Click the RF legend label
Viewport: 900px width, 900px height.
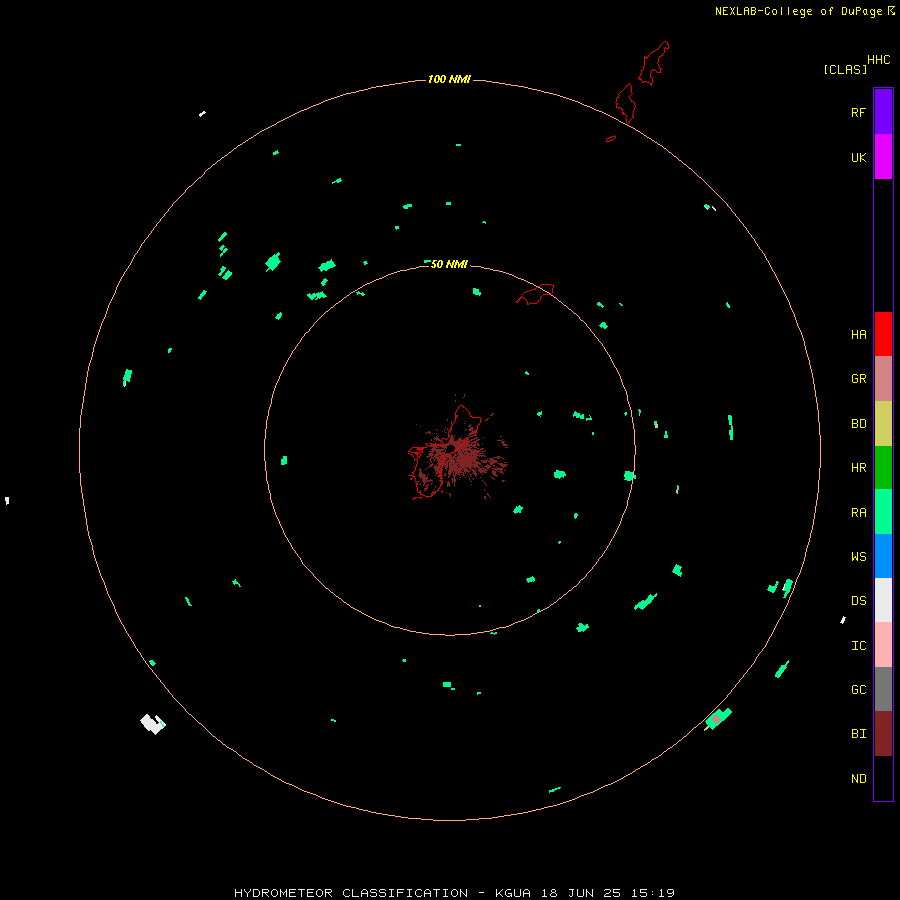(858, 112)
